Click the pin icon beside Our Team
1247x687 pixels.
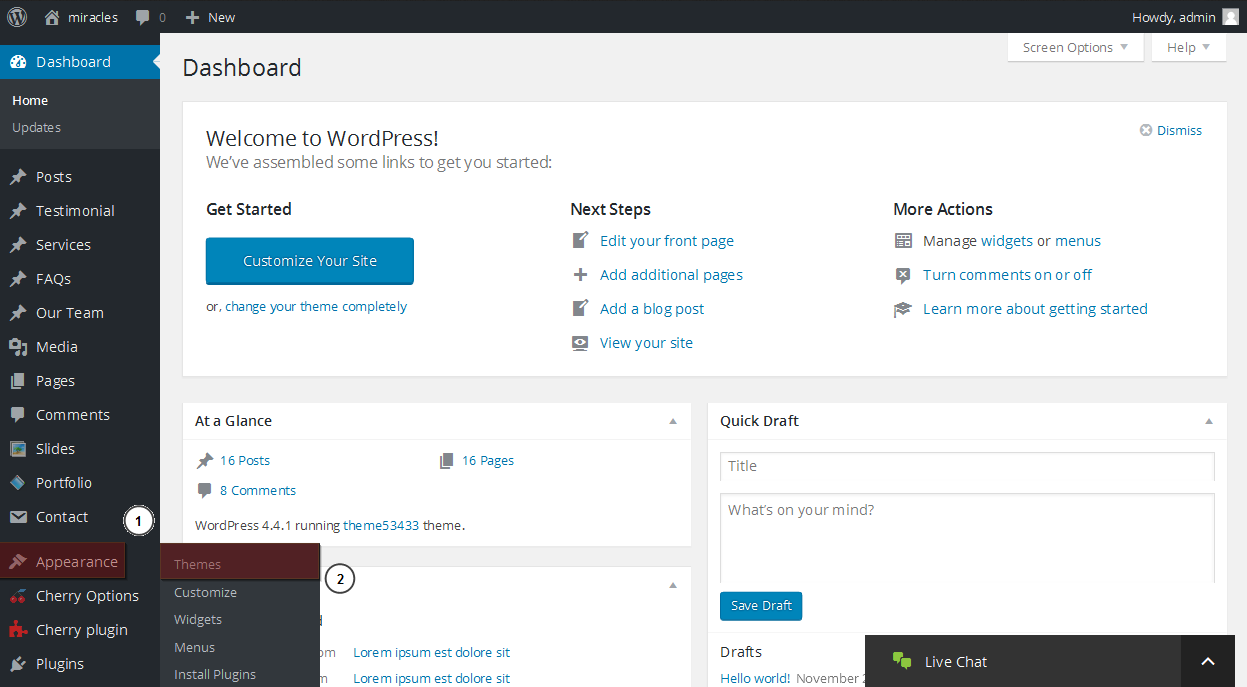18,313
